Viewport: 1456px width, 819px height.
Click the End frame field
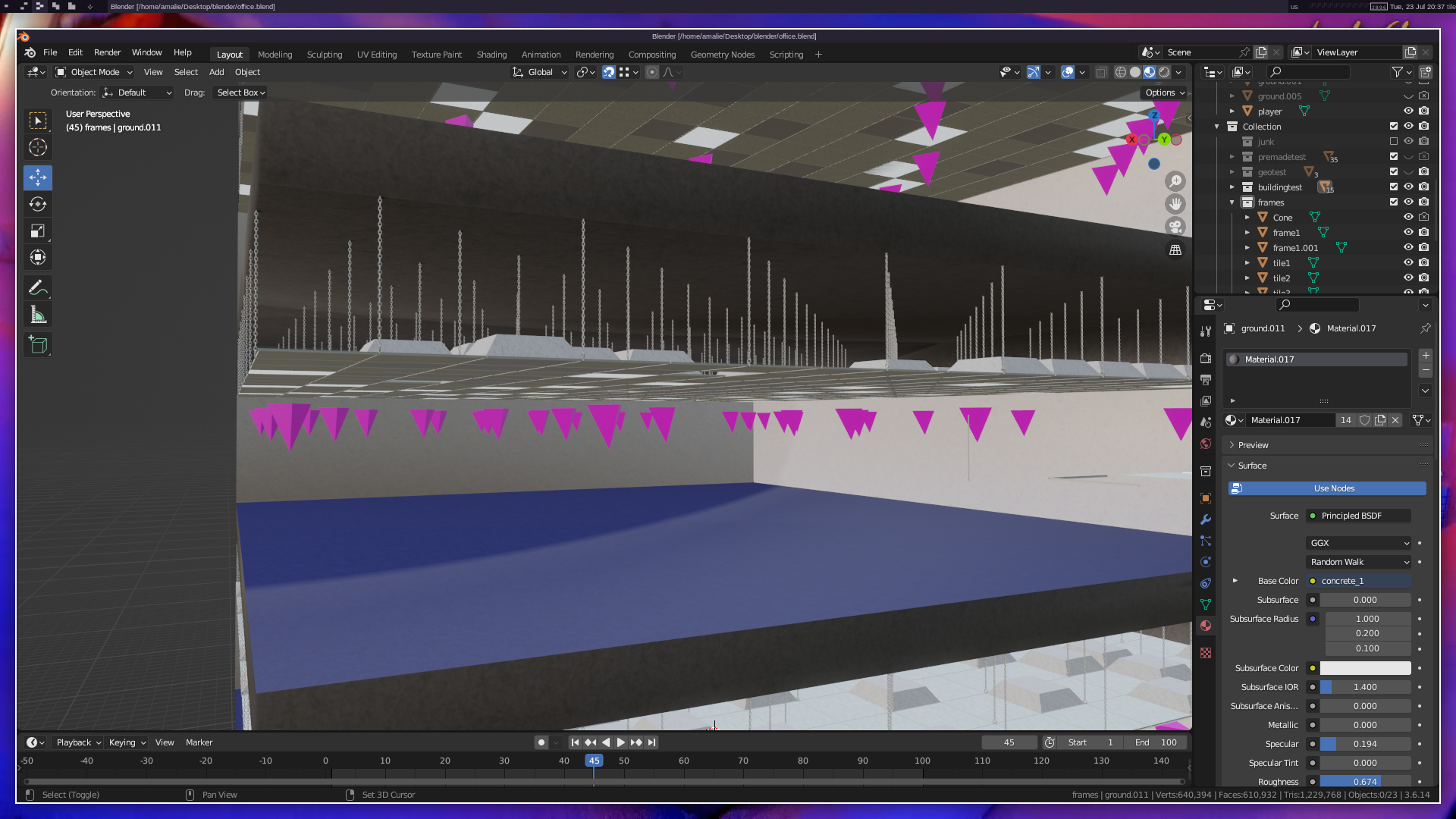tap(1156, 742)
